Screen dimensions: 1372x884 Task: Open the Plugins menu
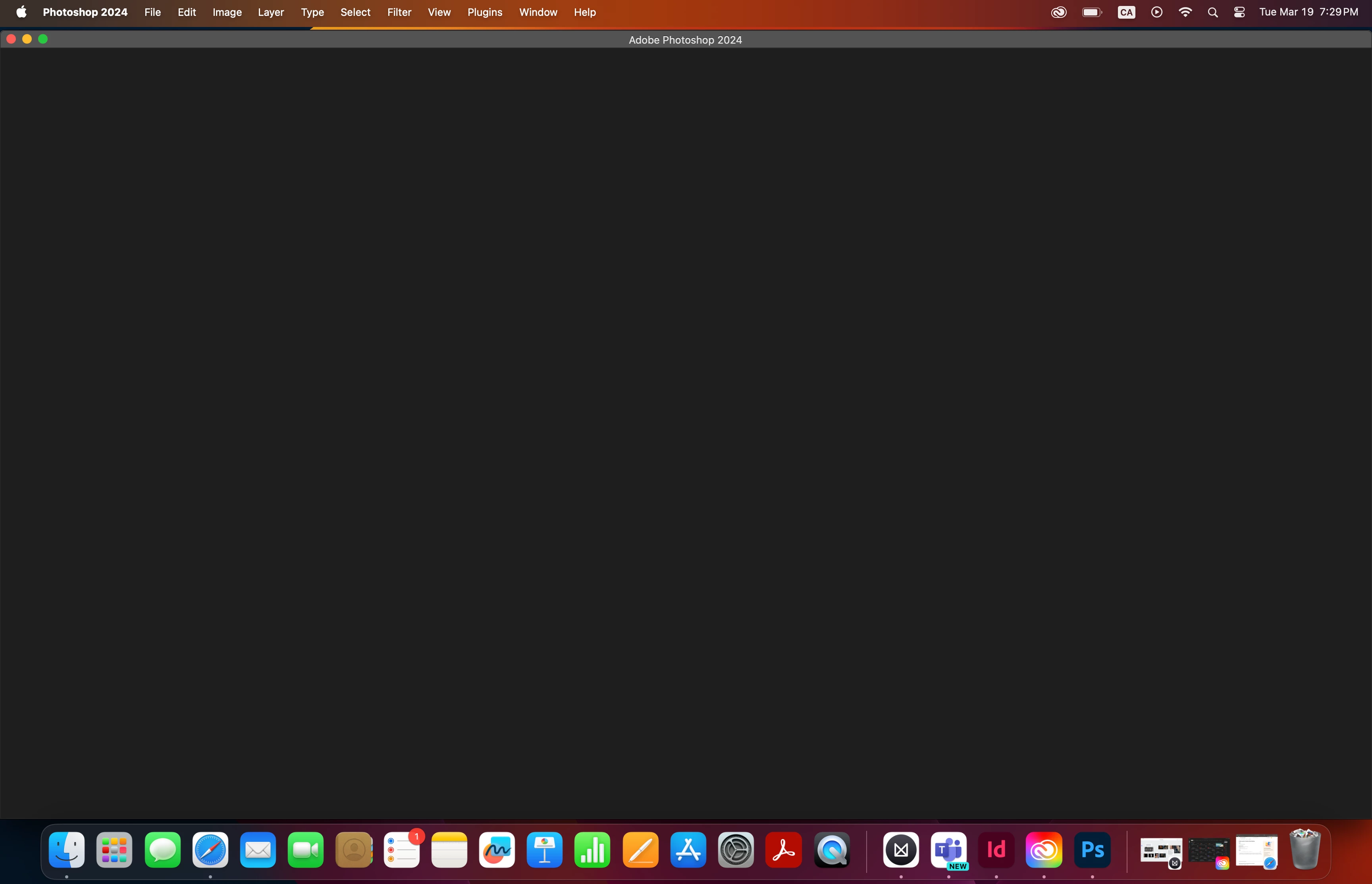(x=484, y=12)
